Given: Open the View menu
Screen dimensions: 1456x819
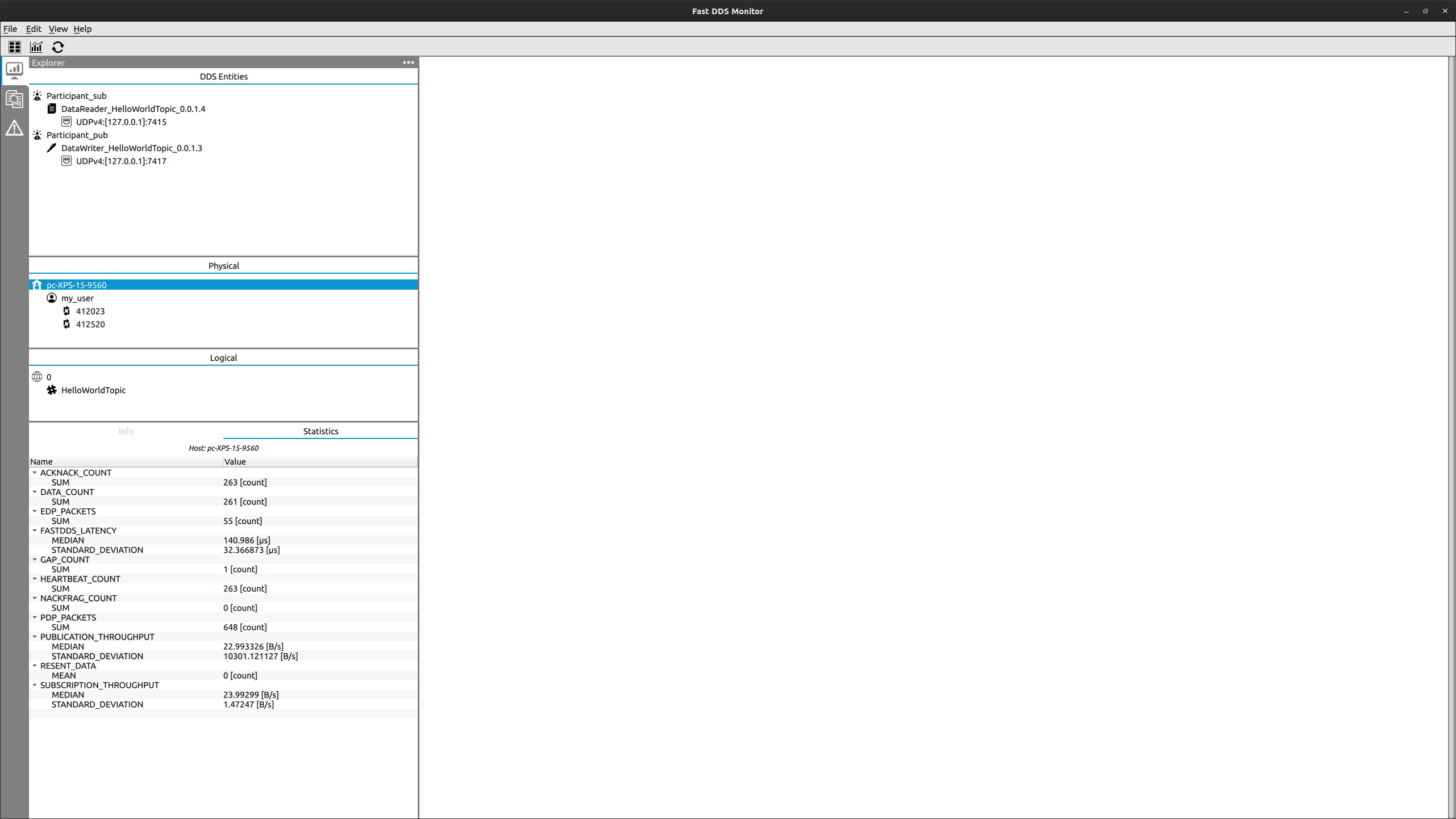Looking at the screenshot, I should coord(58,29).
